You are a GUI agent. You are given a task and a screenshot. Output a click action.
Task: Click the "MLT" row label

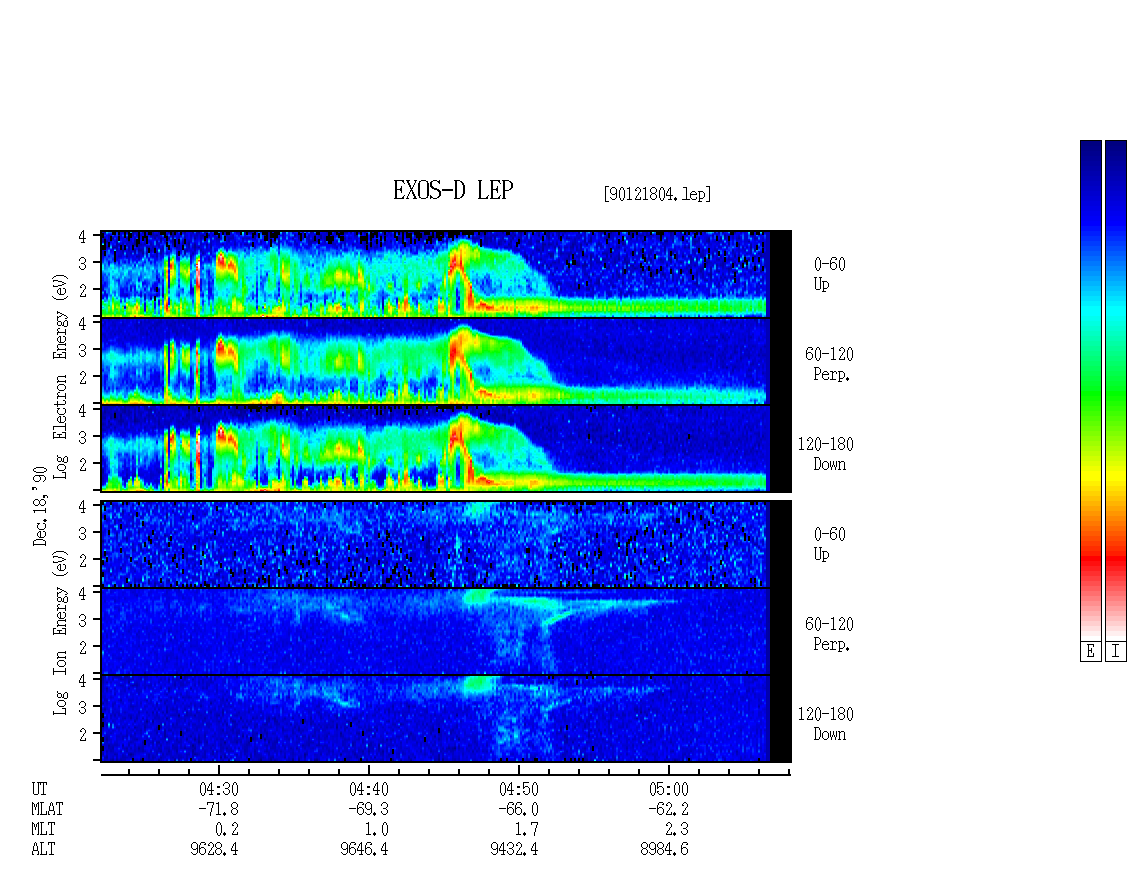click(x=43, y=830)
